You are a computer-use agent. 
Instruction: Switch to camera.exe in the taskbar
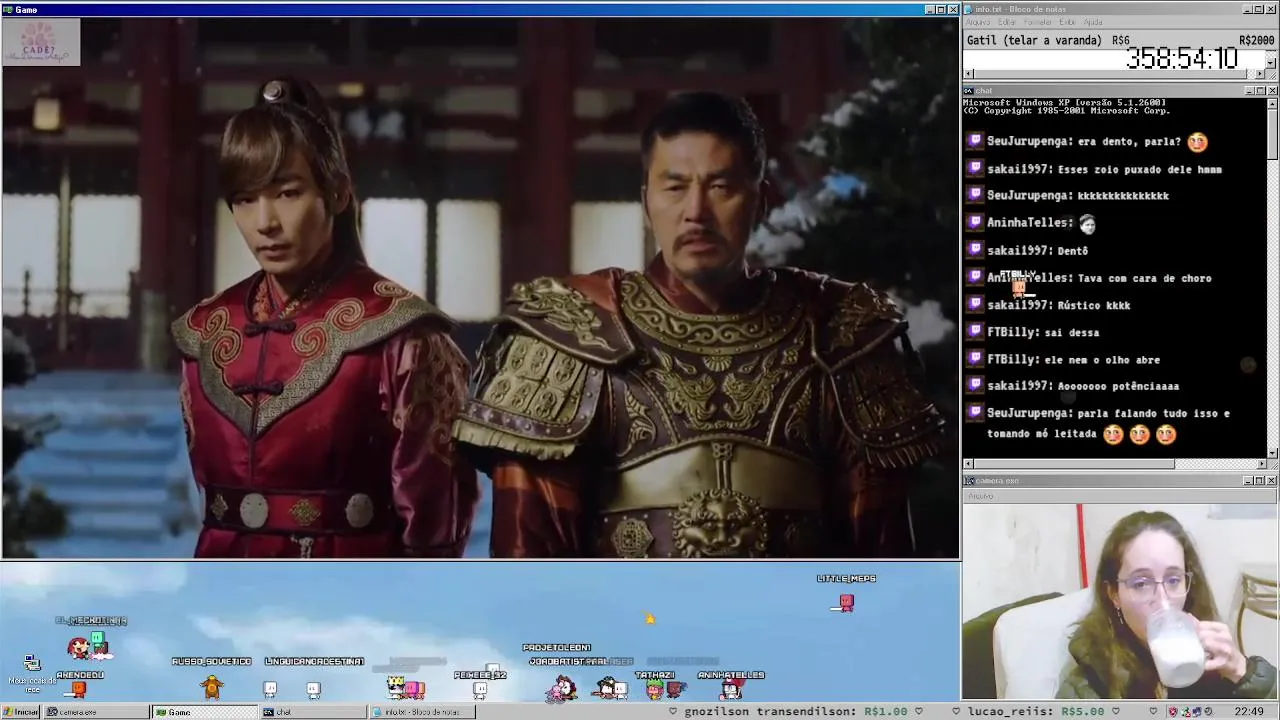tap(96, 712)
